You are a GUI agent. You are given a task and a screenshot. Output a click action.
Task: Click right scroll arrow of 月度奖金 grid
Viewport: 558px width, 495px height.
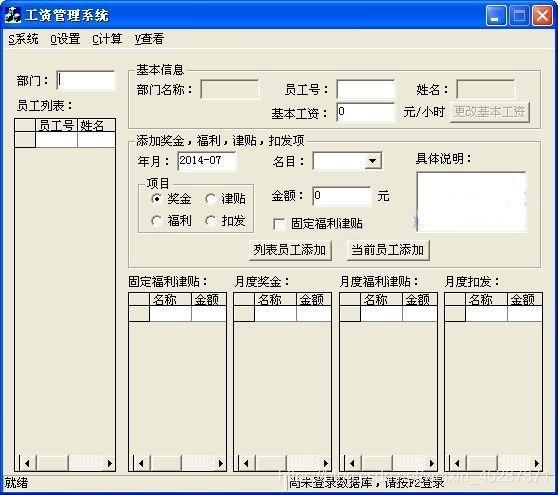pyautogui.click(x=326, y=463)
